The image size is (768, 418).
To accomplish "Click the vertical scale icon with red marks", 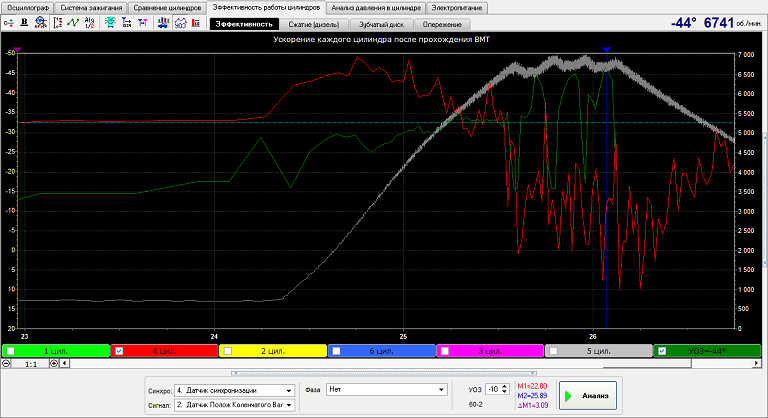I will pyautogui.click(x=58, y=23).
